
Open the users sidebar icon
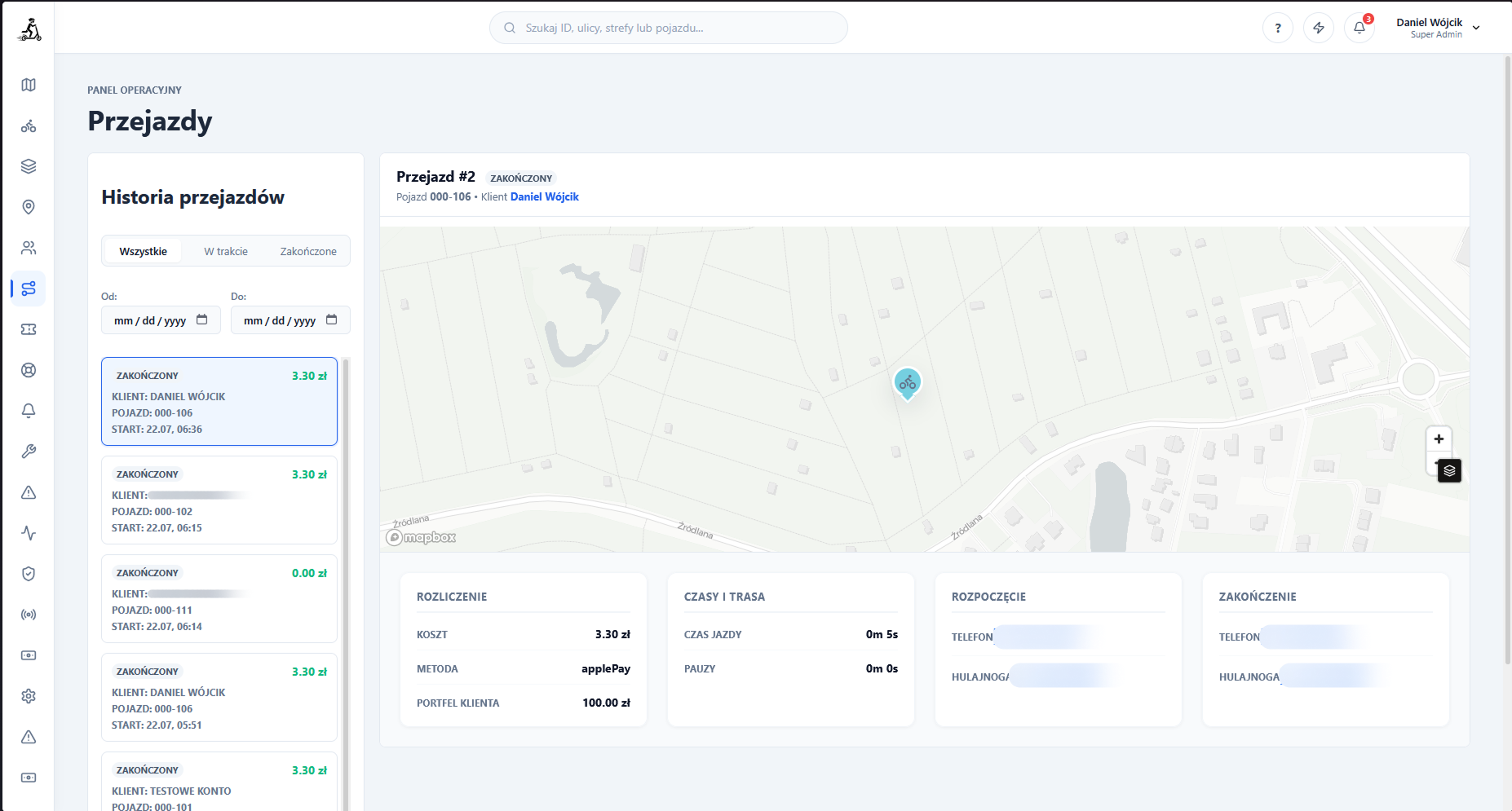29,248
